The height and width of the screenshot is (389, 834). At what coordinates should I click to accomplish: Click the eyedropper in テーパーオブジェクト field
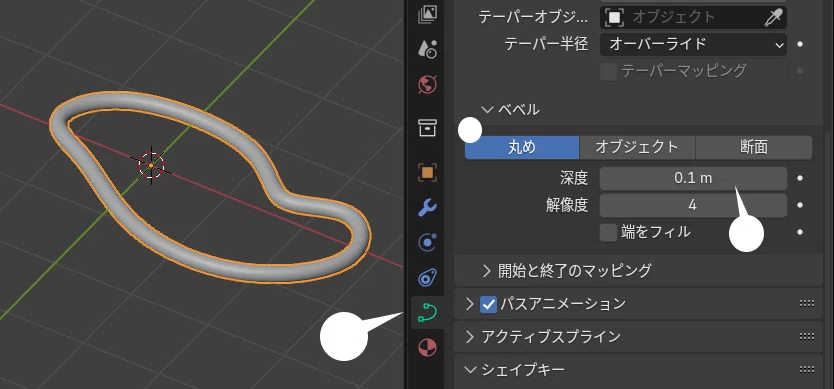[x=773, y=18]
